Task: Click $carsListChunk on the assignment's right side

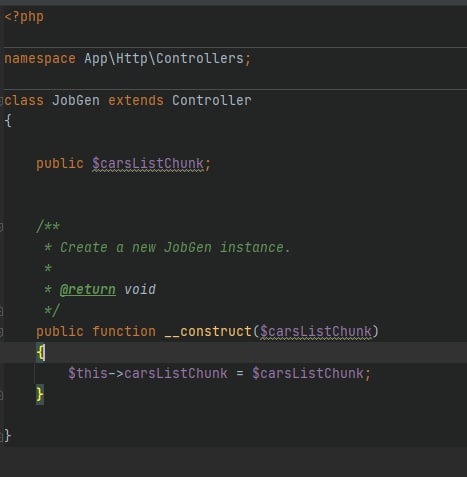Action: coord(308,373)
